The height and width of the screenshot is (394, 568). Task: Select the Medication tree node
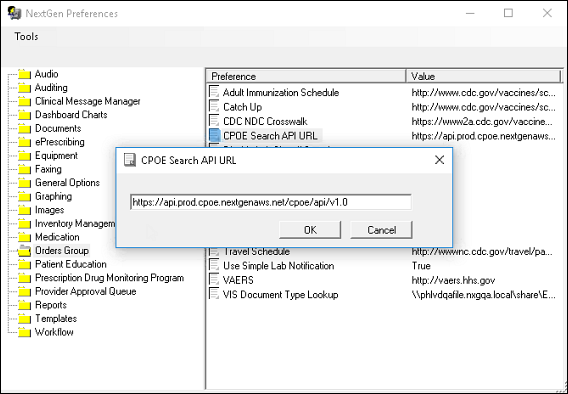pyautogui.click(x=57, y=237)
